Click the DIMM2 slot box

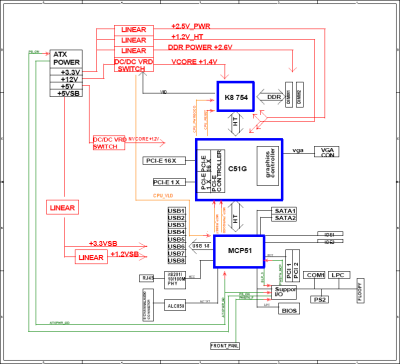300,94
